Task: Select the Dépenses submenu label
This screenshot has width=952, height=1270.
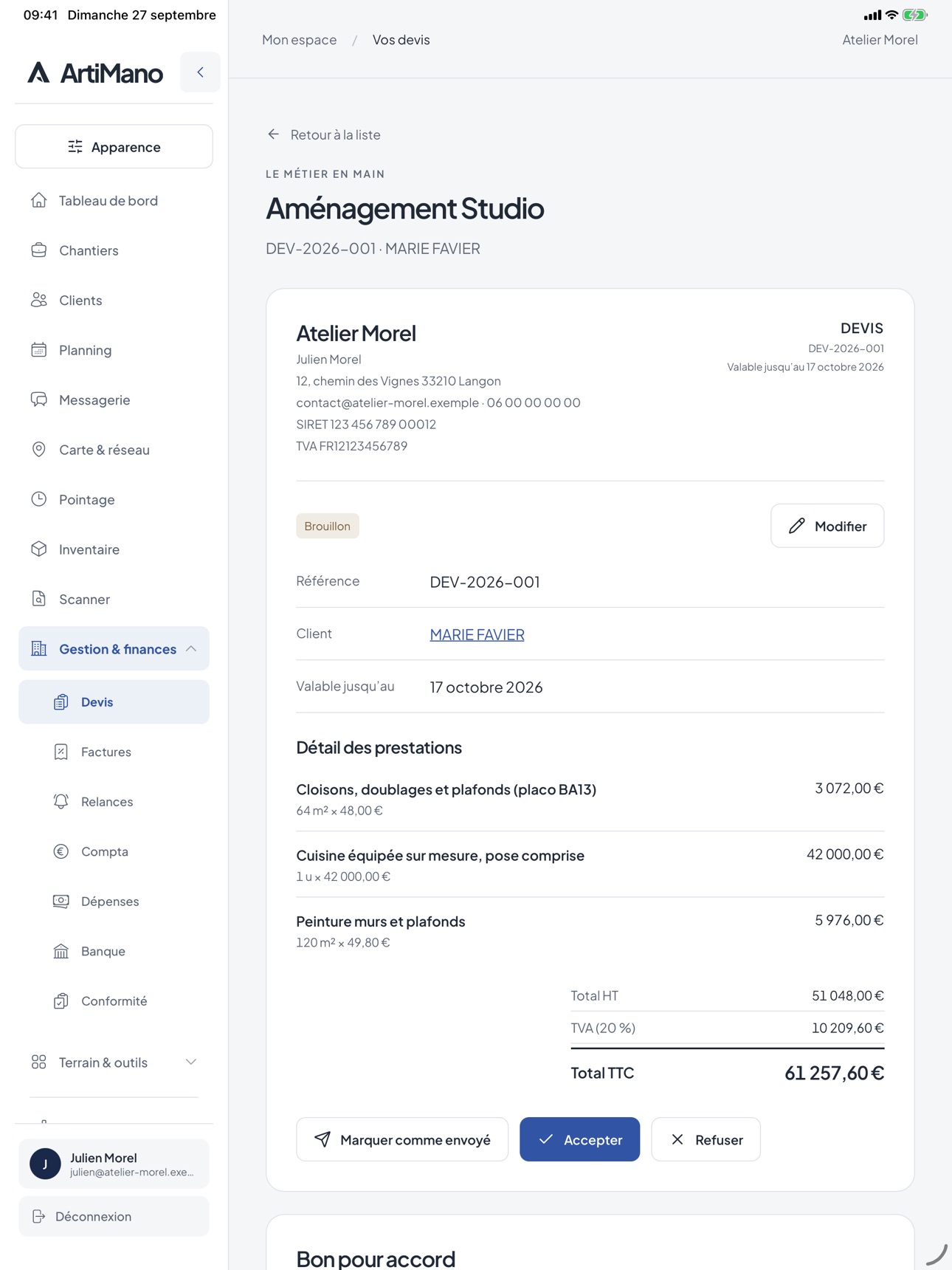Action: click(x=110, y=902)
